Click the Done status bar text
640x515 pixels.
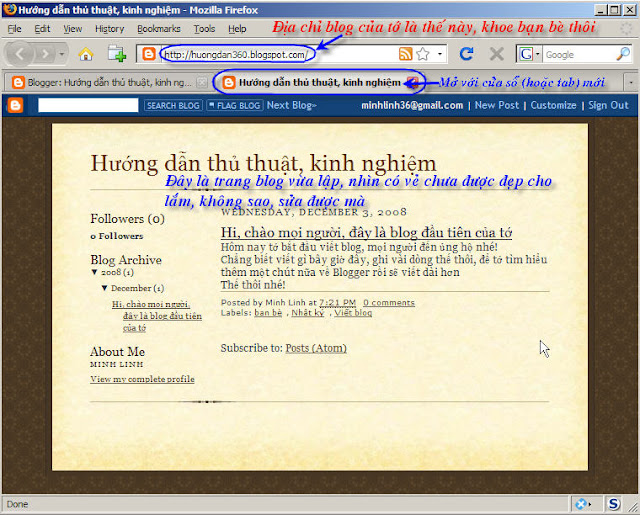(18, 504)
